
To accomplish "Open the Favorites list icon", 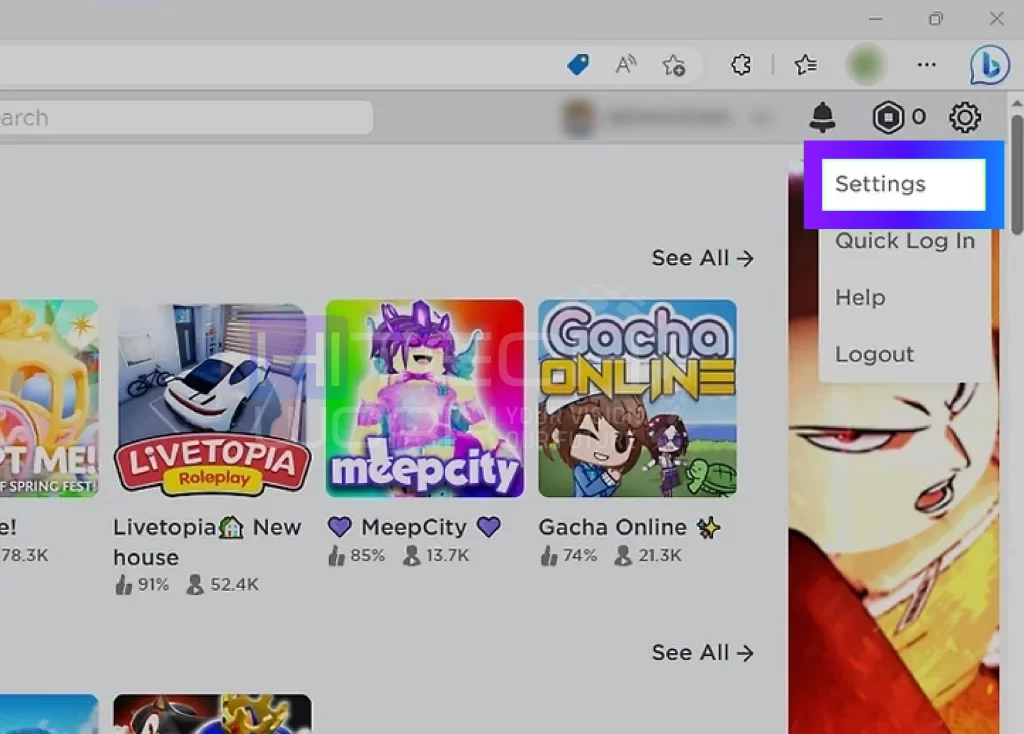I will coord(804,64).
